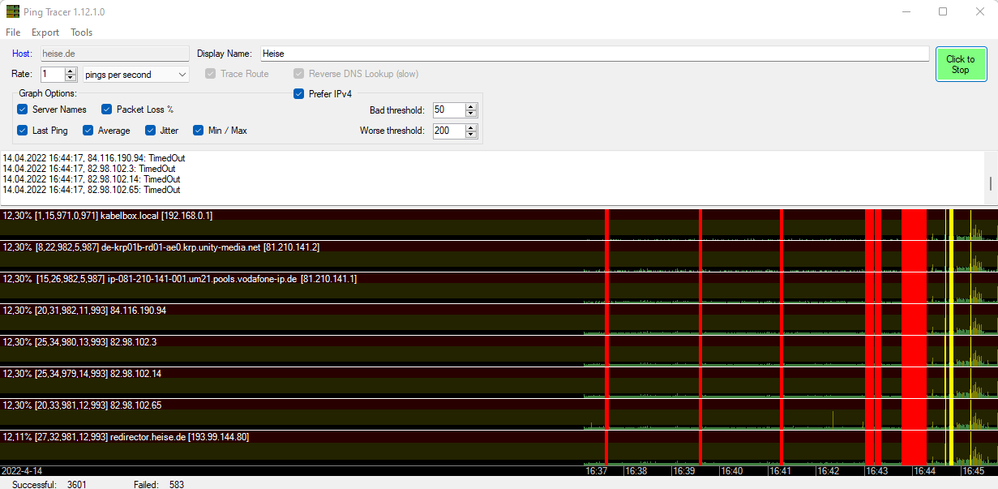This screenshot has width=998, height=489.
Task: Click the Host field containing heise.de
Action: (x=115, y=53)
